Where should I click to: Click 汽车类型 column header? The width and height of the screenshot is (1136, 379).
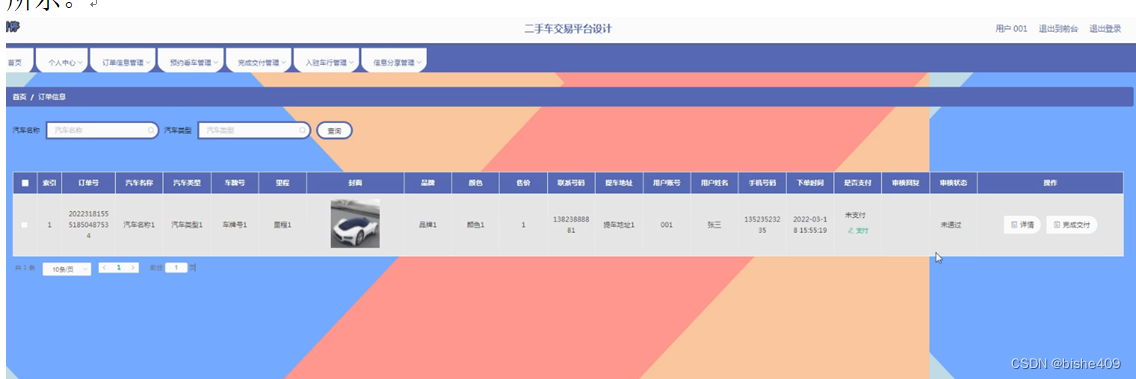pos(187,183)
